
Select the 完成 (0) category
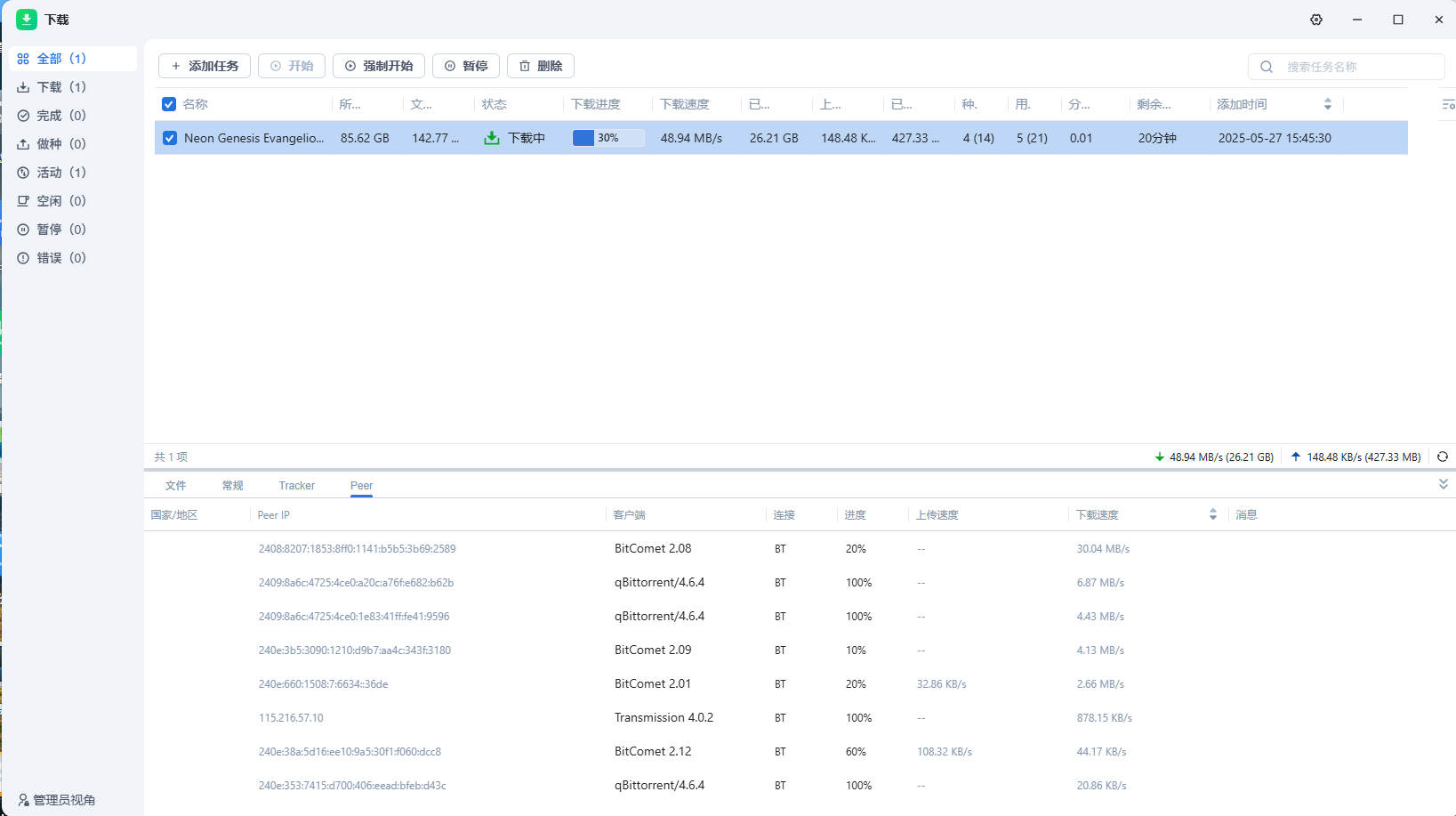click(73, 116)
